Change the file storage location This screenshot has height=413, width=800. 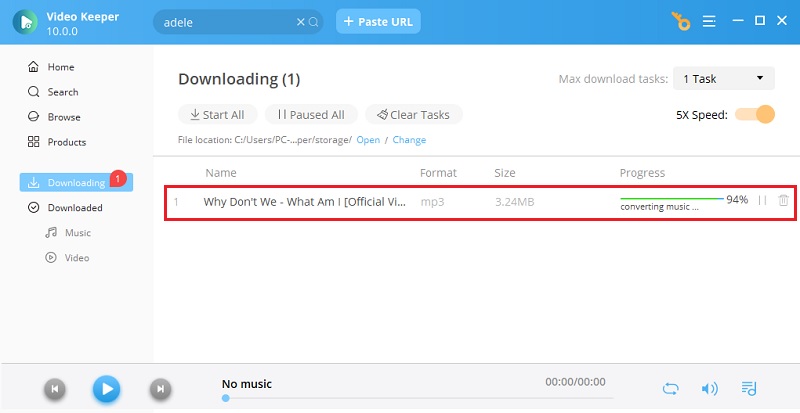point(409,140)
